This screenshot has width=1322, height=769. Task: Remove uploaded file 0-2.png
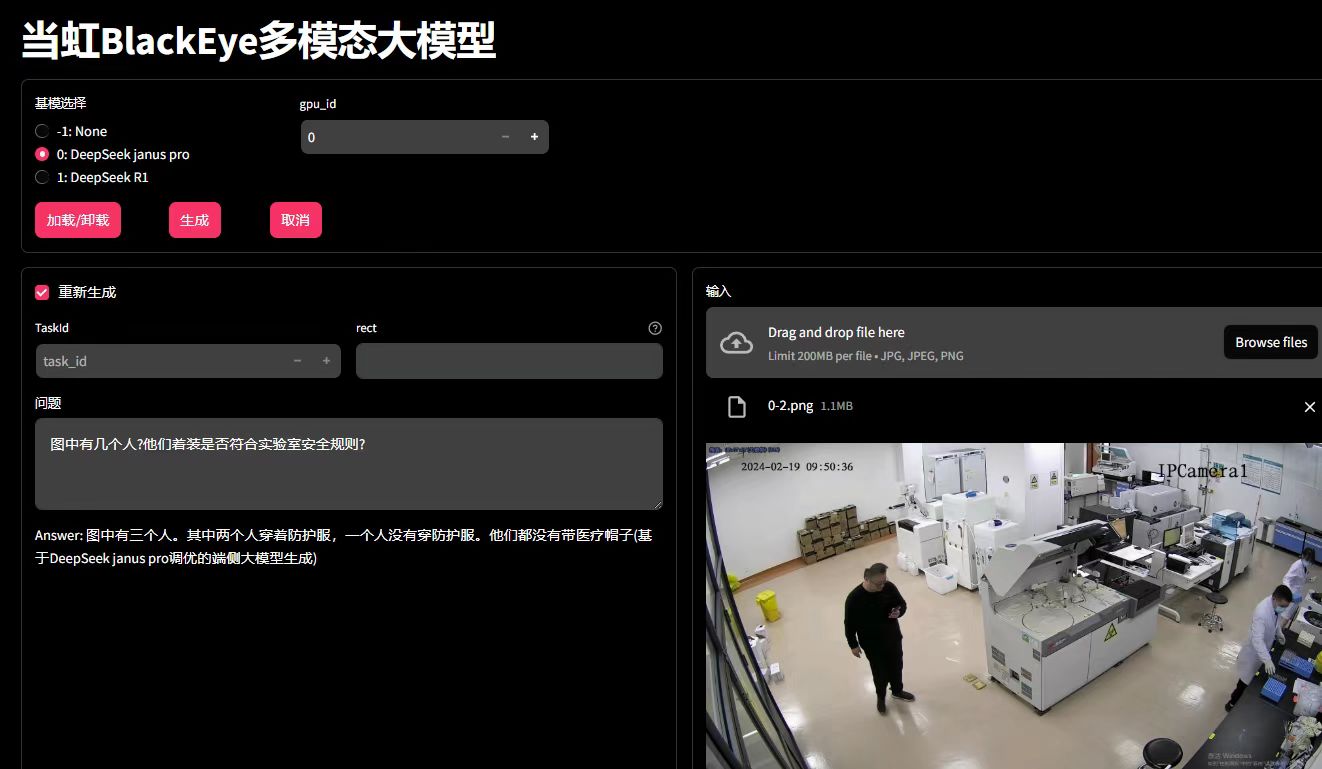tap(1309, 407)
